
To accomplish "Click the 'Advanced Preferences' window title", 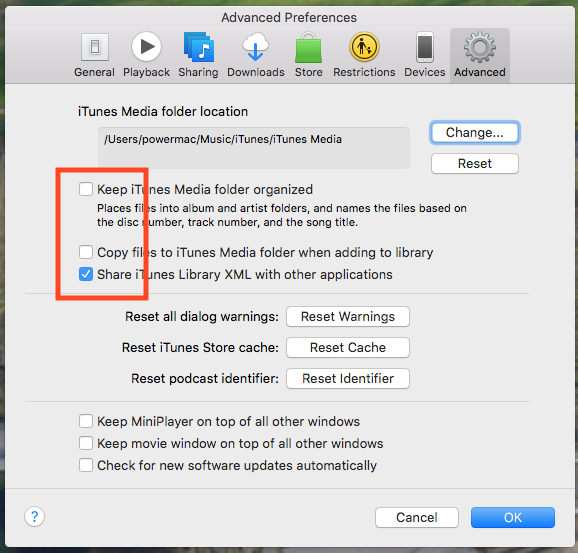I will tap(289, 18).
